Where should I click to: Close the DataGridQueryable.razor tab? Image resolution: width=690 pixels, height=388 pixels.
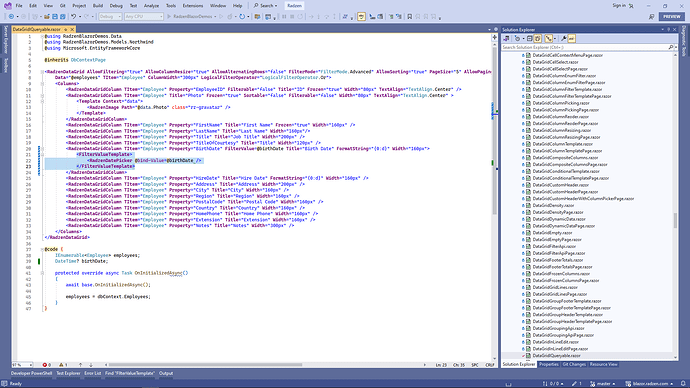click(x=72, y=29)
